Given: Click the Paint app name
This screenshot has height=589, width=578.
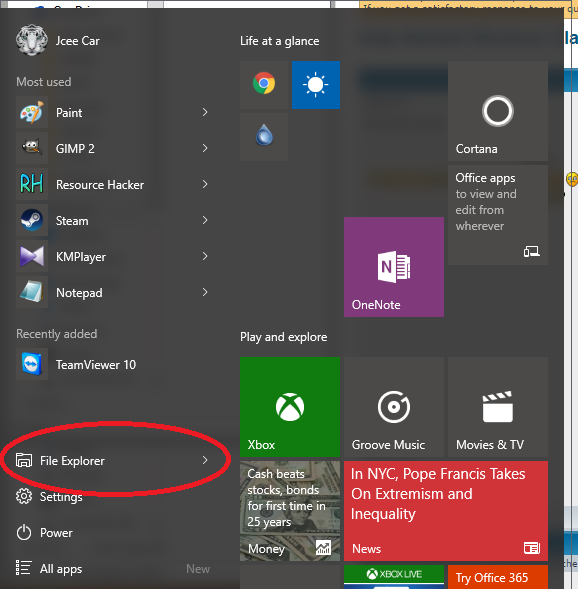Looking at the screenshot, I should [x=69, y=113].
